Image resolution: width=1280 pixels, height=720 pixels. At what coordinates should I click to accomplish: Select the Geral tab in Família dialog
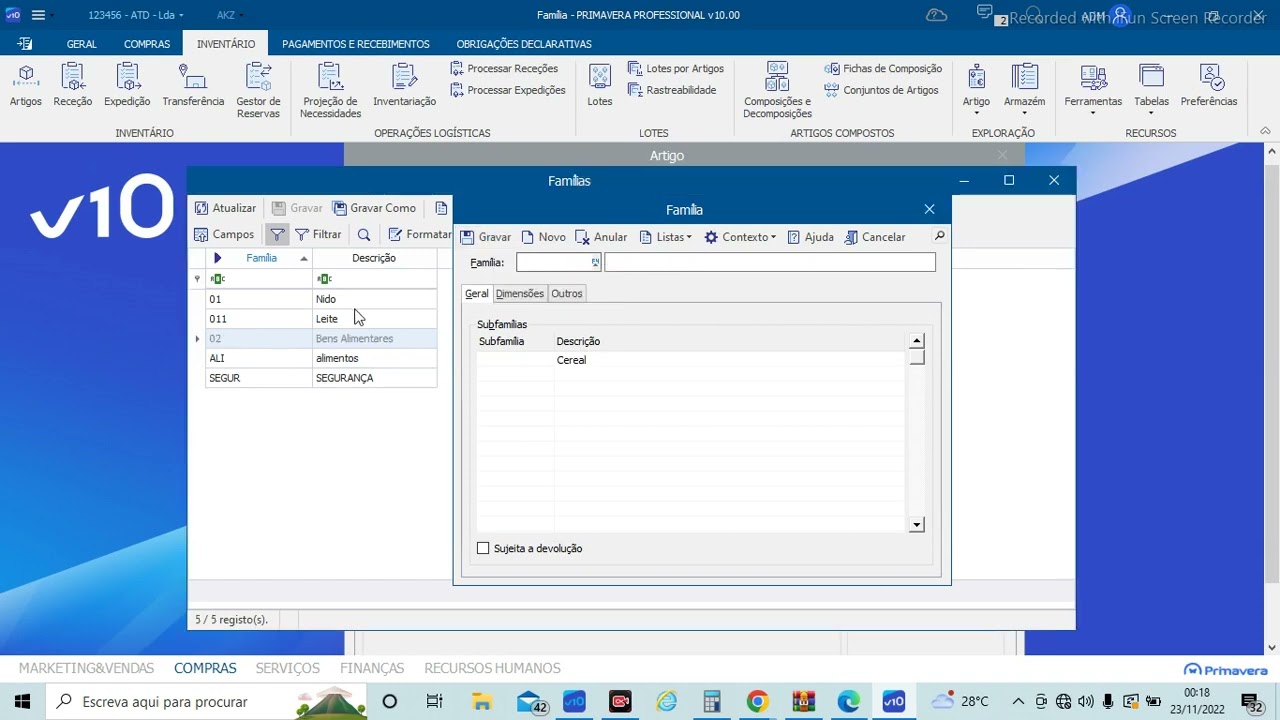(x=477, y=293)
